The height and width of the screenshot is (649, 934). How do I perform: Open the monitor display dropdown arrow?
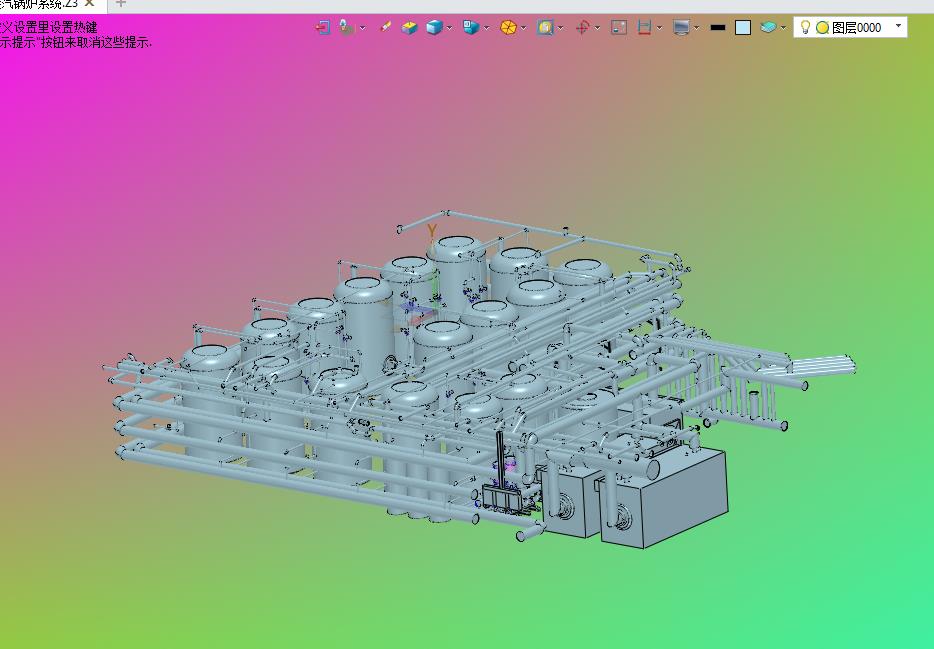tap(696, 27)
